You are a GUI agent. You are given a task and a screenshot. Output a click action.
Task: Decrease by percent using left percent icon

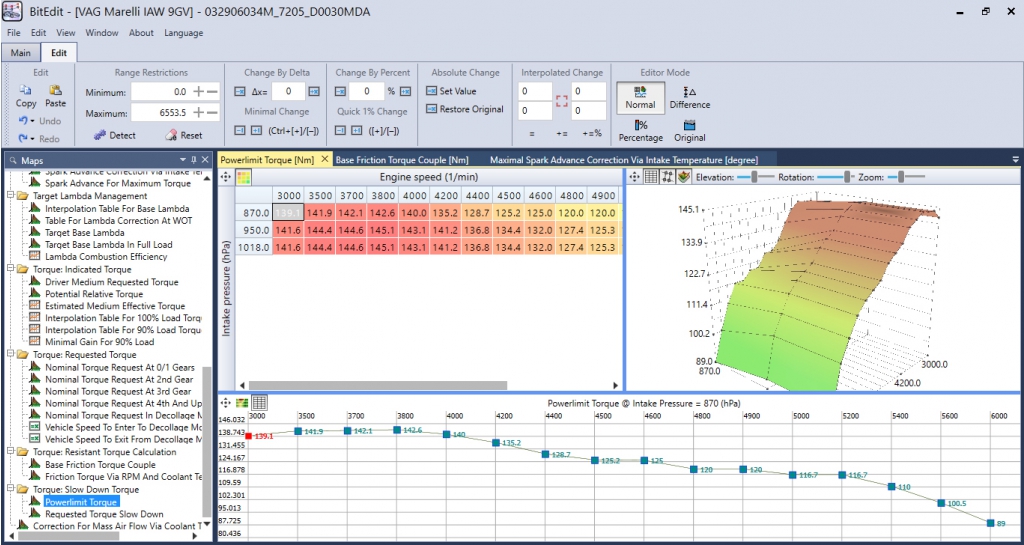[x=340, y=91]
